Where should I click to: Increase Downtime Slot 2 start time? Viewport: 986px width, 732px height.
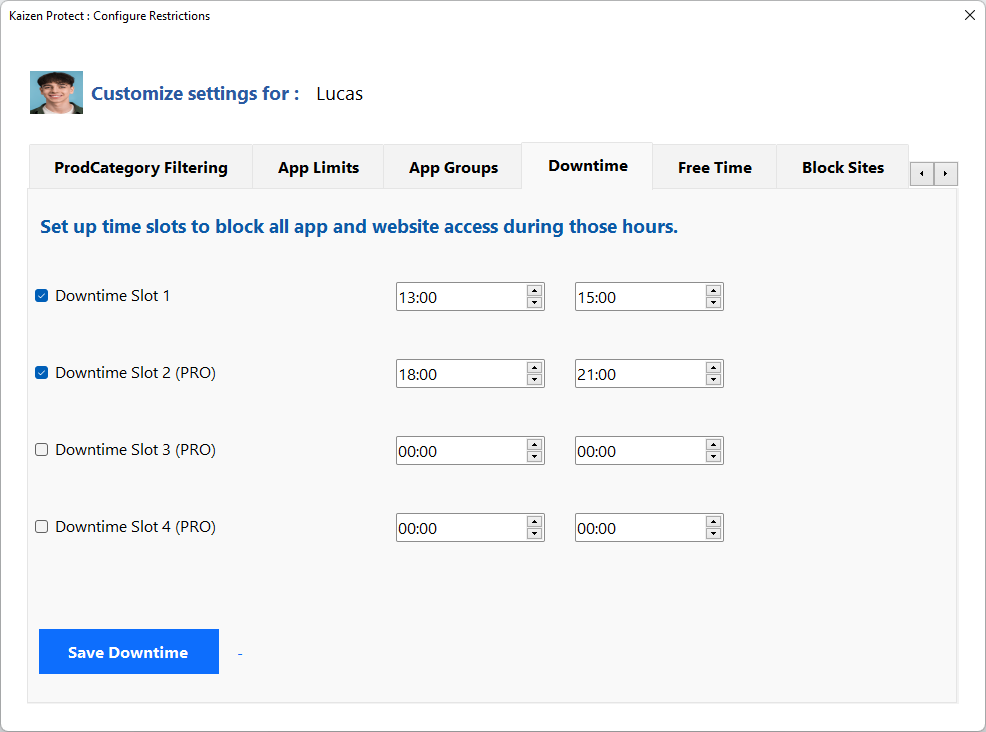pyautogui.click(x=534, y=368)
